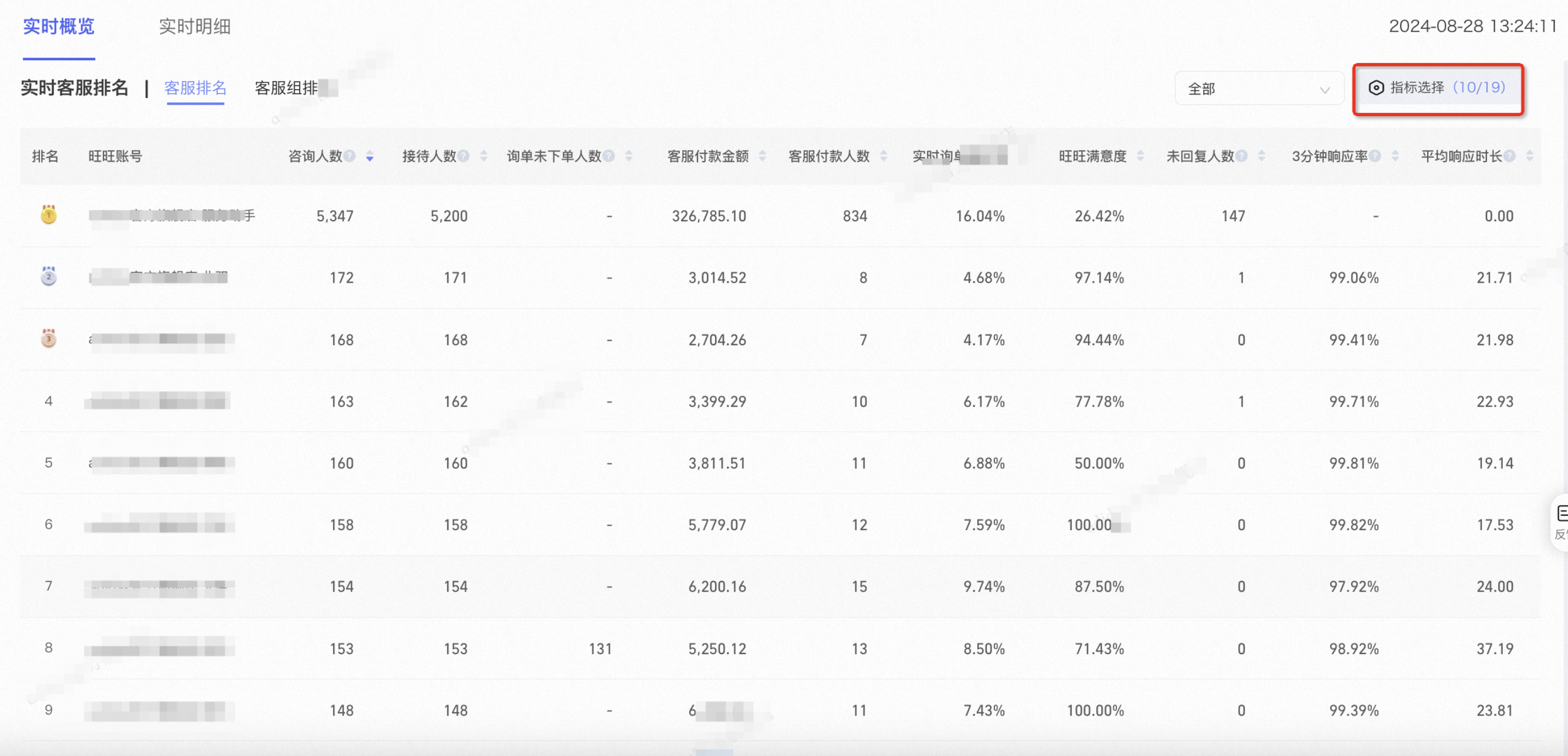Sort by 接待人数 column arrows
This screenshot has height=756, width=1568.
coord(483,157)
